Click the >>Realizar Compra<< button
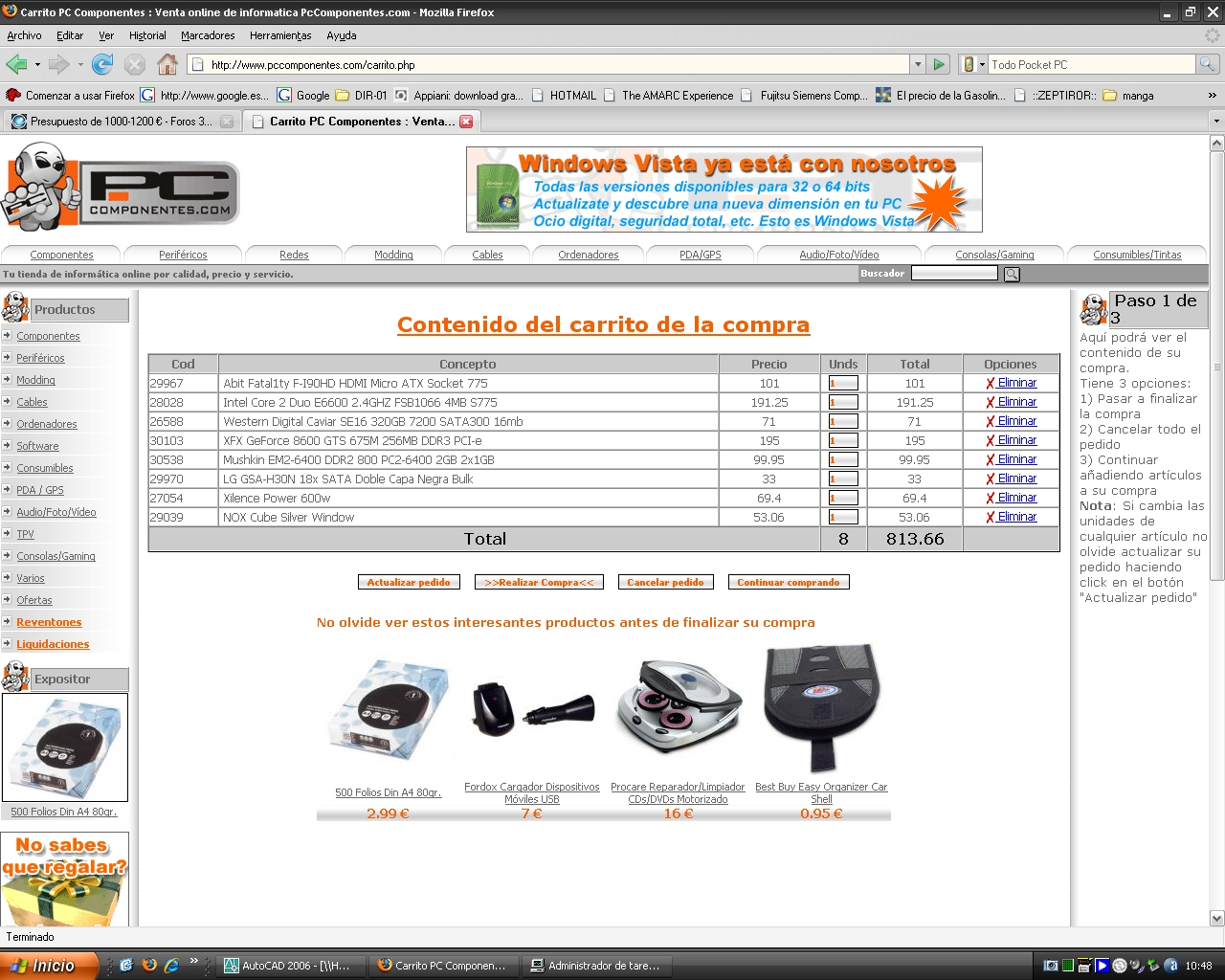The image size is (1225, 980). 539,582
